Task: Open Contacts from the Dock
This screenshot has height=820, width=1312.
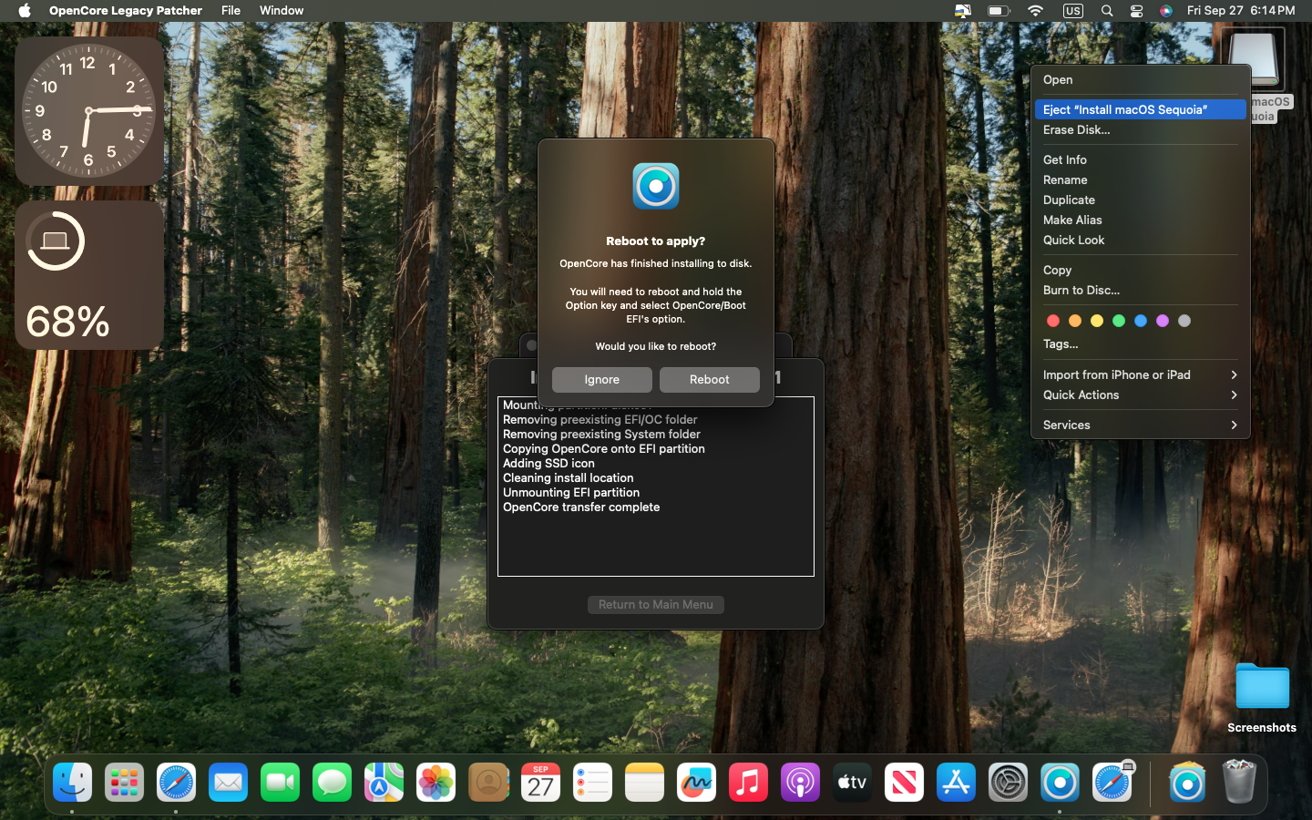Action: tap(488, 782)
